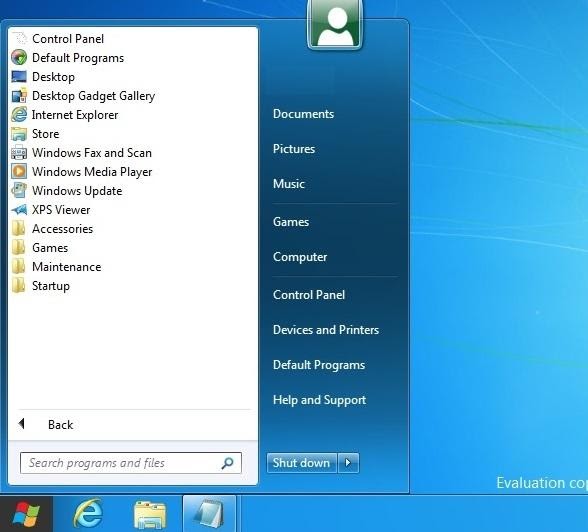The height and width of the screenshot is (532, 588).
Task: Expand the Accessories folder label
Action: pos(62,229)
